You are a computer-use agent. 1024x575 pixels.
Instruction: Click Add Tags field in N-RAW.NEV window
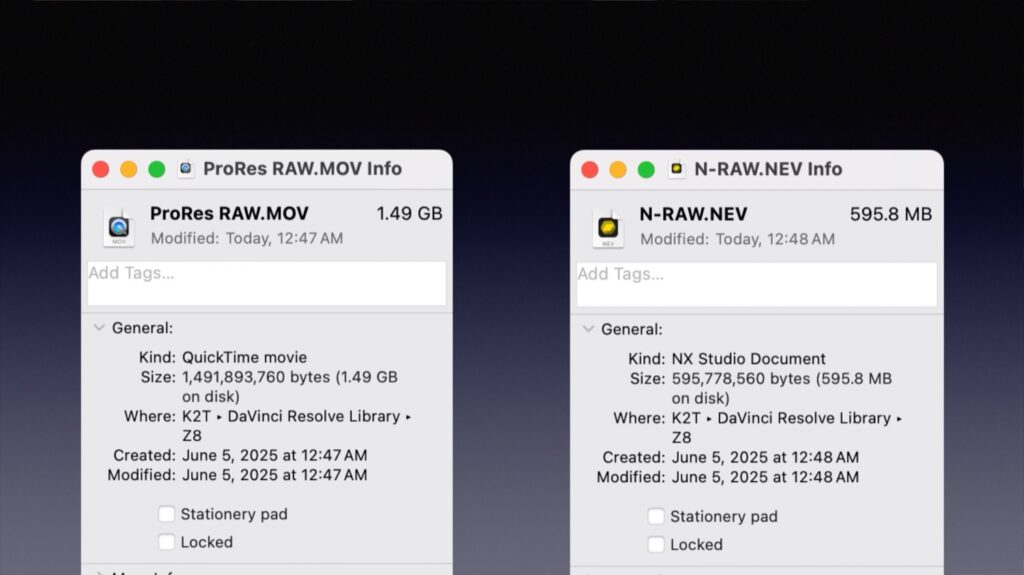pos(757,284)
